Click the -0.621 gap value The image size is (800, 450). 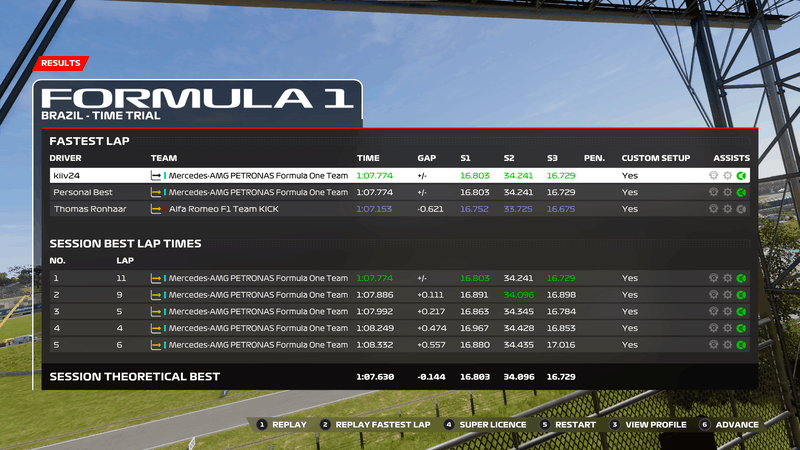(x=430, y=209)
